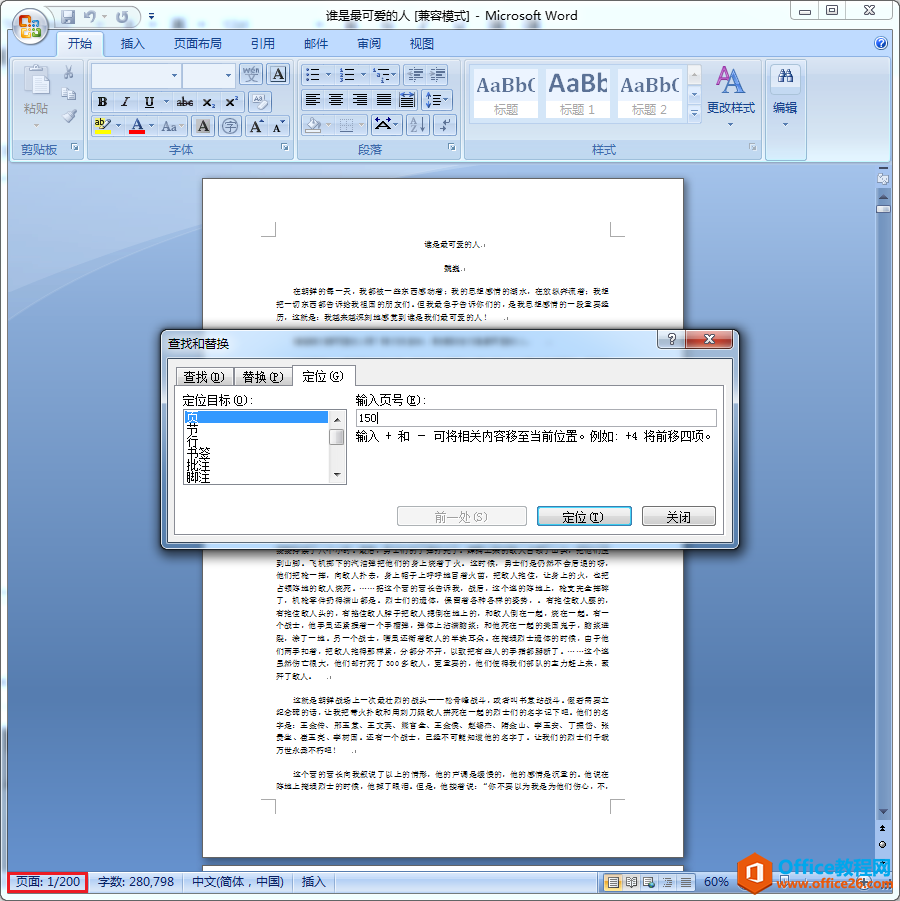The image size is (900, 901).
Task: Click the Paste icon in the clipboard group
Action: coord(36,80)
